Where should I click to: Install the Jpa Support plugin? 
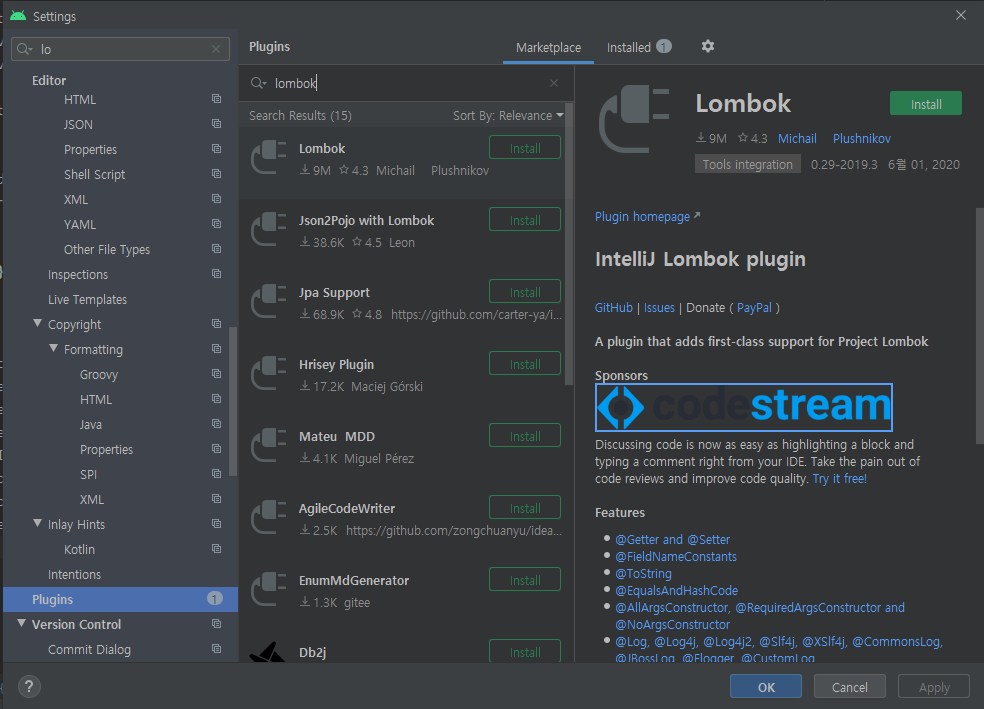(525, 292)
